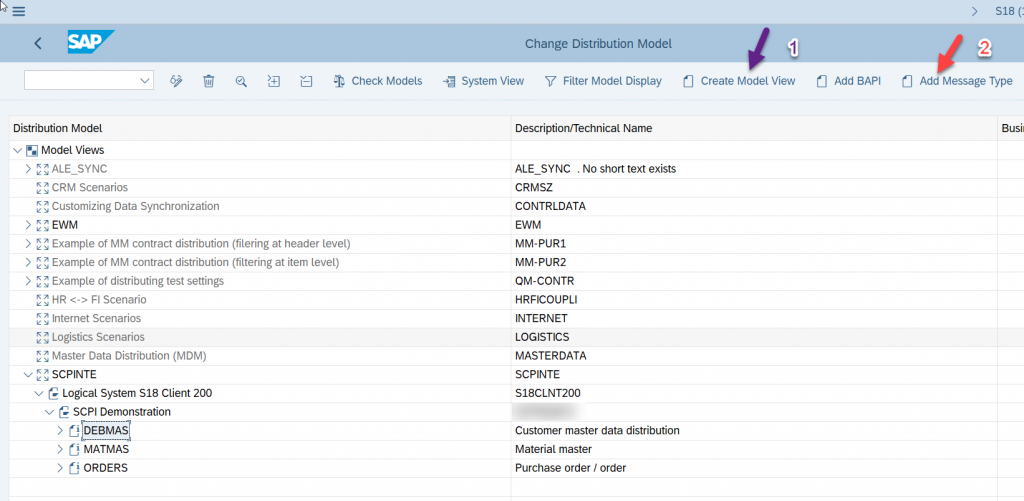Click the collapse subtree toolbar icon

point(307,81)
